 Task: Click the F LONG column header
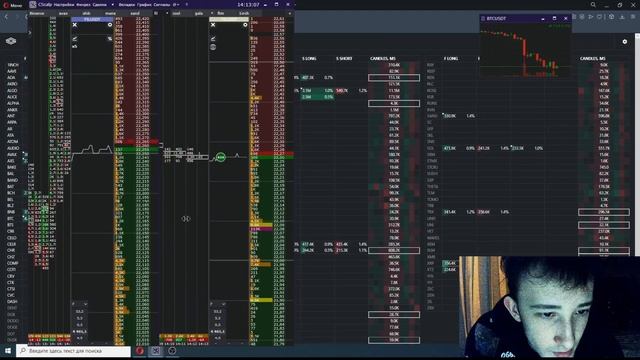click(x=451, y=58)
